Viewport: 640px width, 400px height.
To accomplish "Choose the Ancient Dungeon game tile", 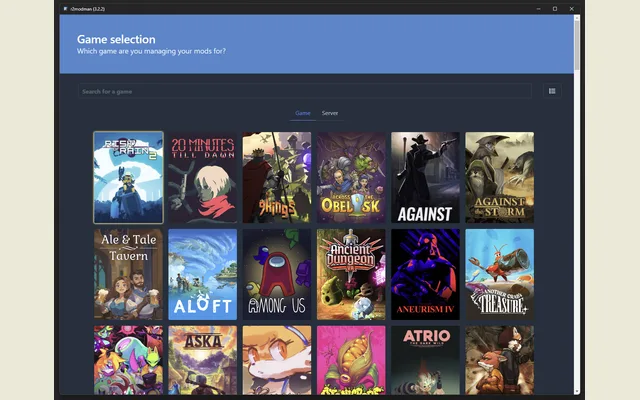I will (x=351, y=274).
